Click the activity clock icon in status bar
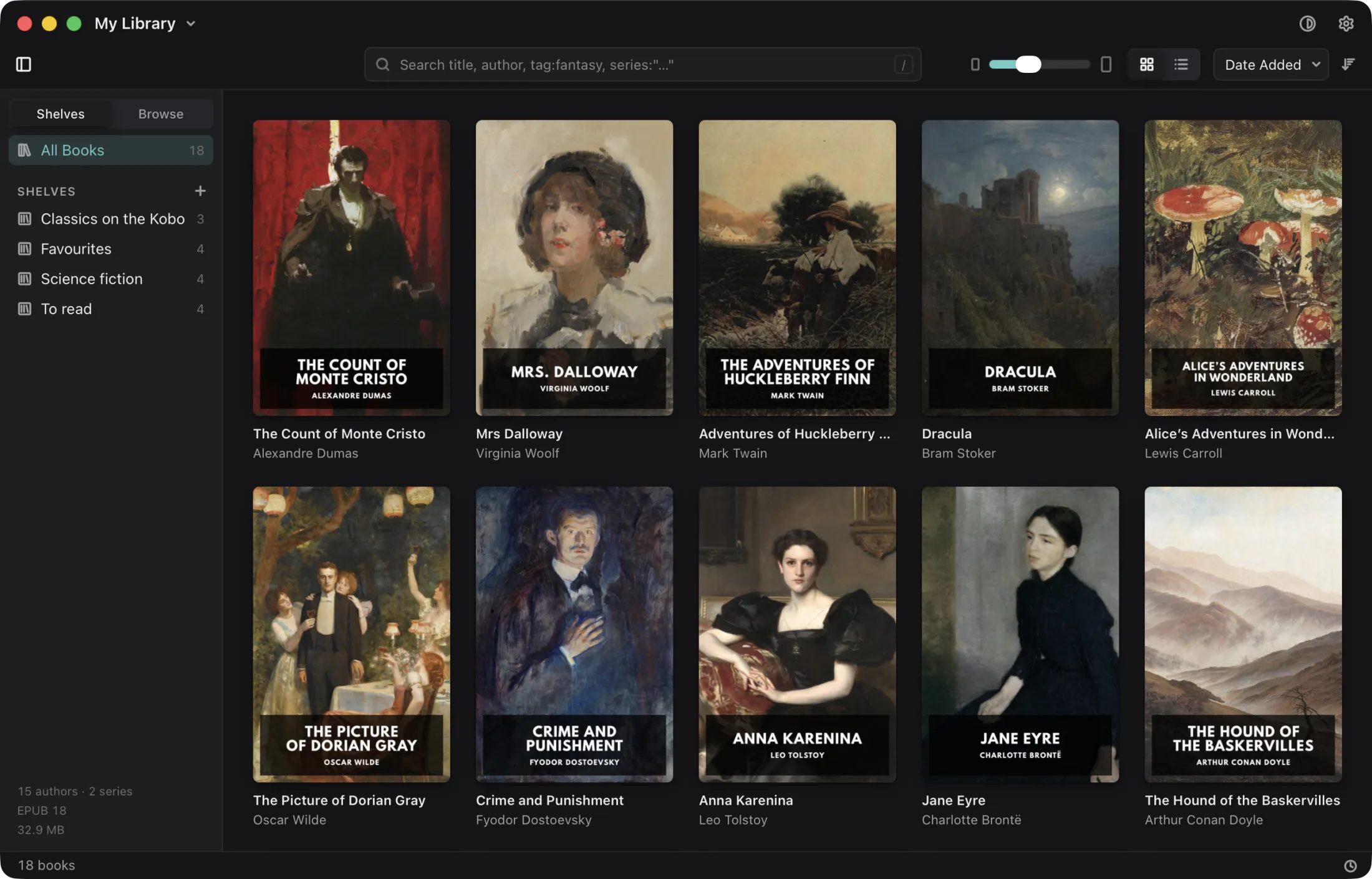This screenshot has width=1372, height=879. click(x=1350, y=865)
